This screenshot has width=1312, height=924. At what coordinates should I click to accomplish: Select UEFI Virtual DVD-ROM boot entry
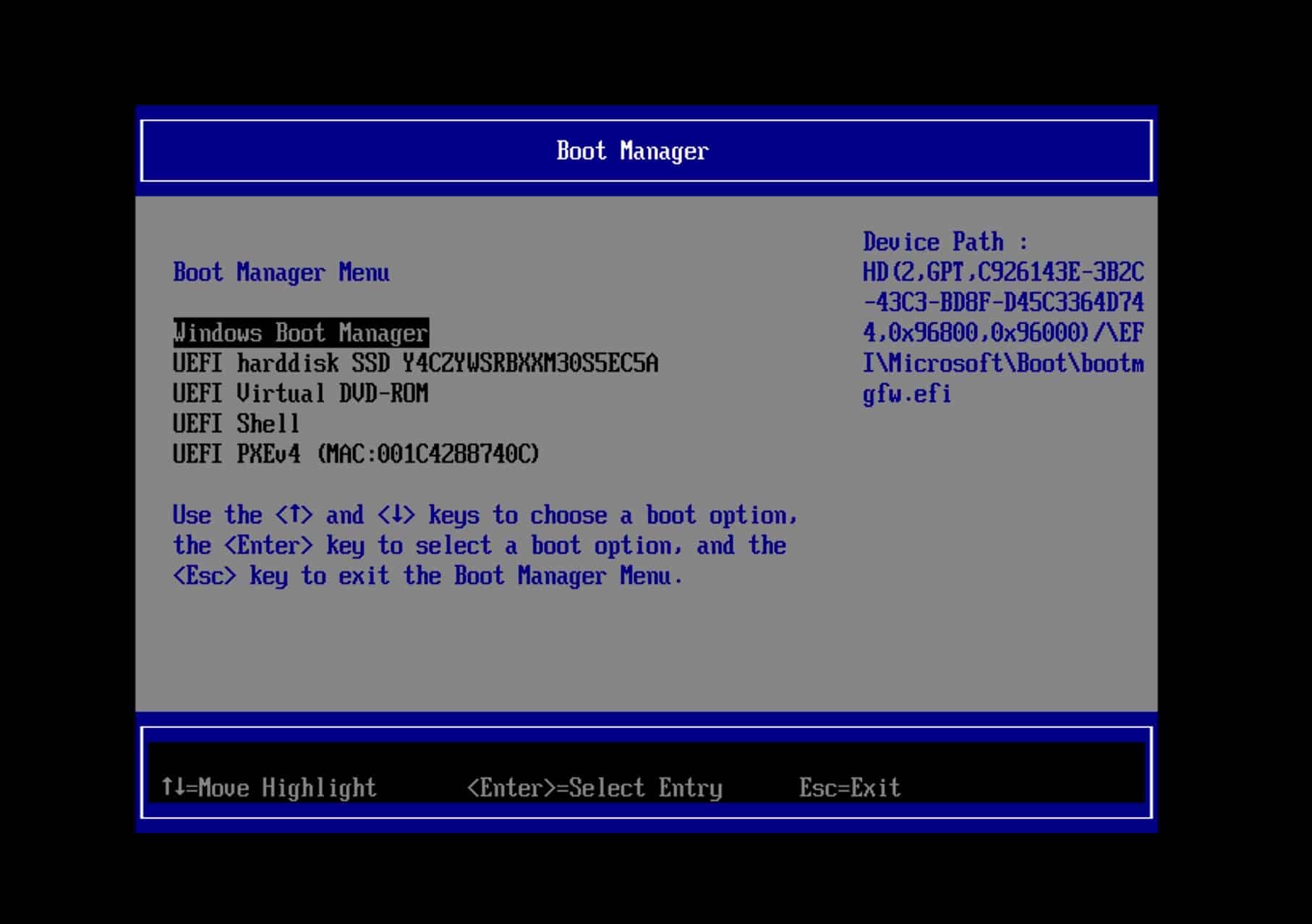click(300, 393)
